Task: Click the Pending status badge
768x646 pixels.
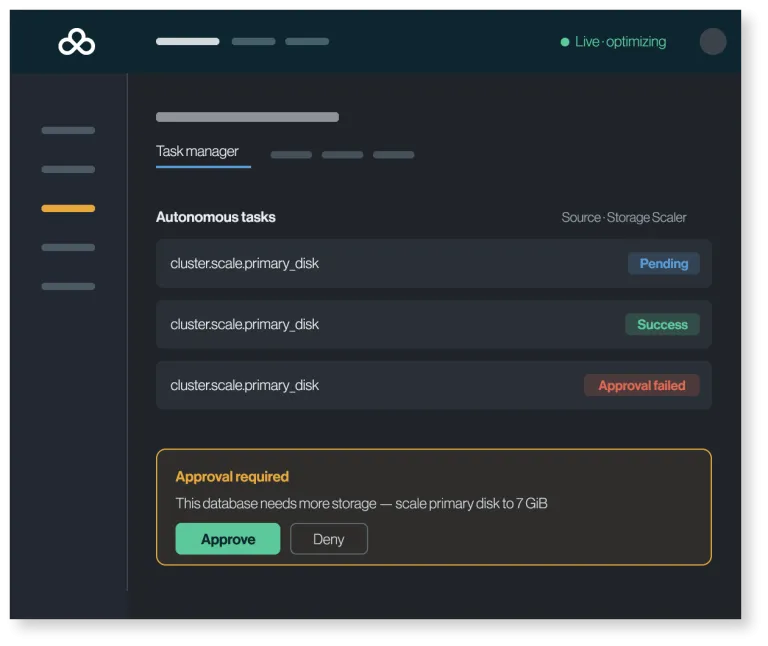Action: pyautogui.click(x=664, y=263)
